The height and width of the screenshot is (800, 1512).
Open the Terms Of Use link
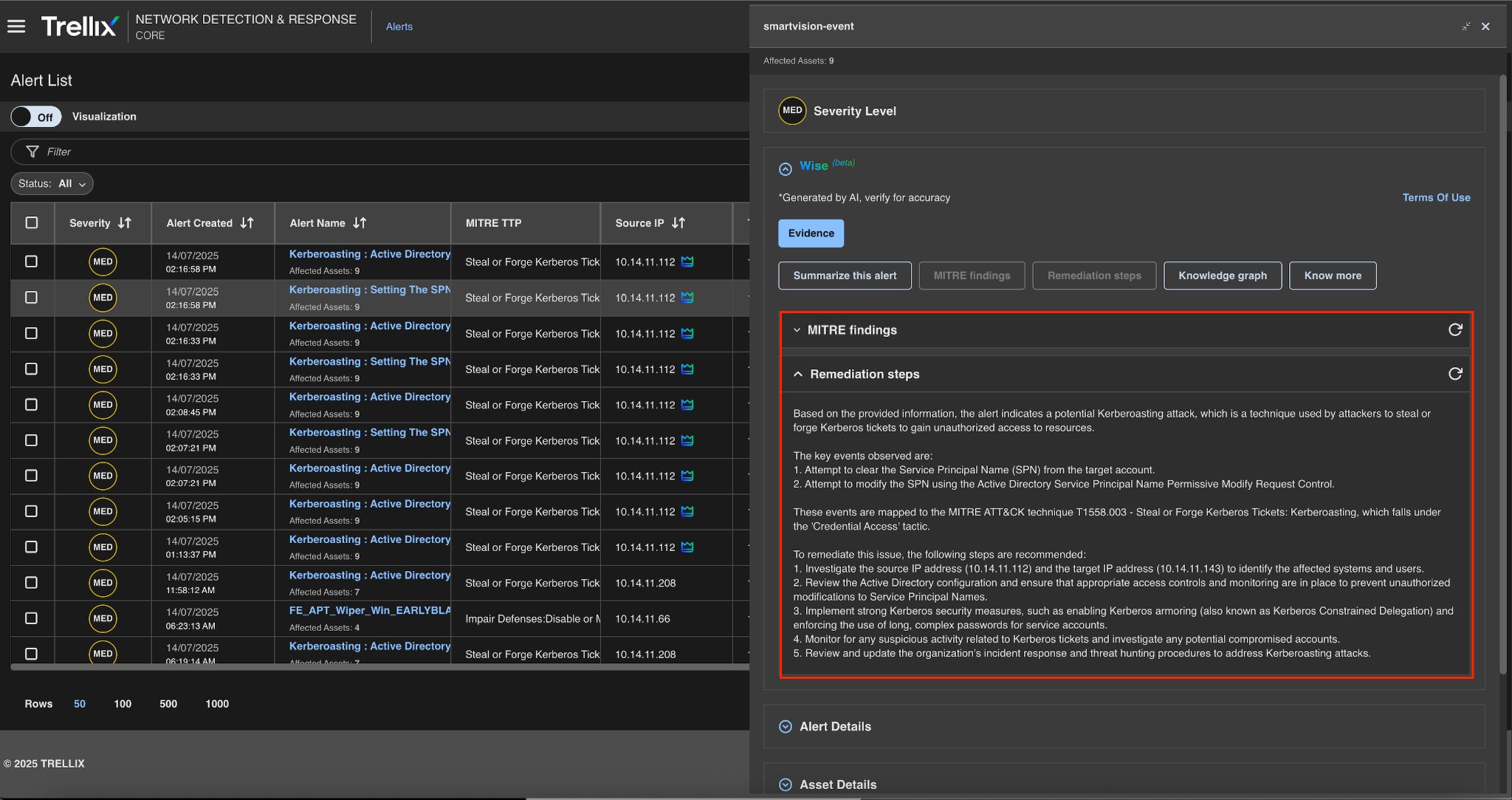1436,197
